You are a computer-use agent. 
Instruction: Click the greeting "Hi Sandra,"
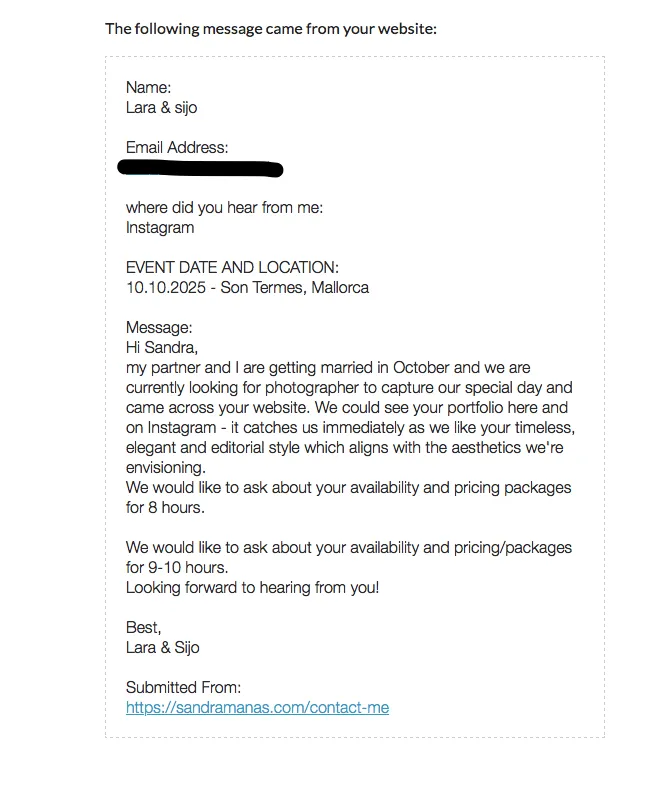point(162,348)
